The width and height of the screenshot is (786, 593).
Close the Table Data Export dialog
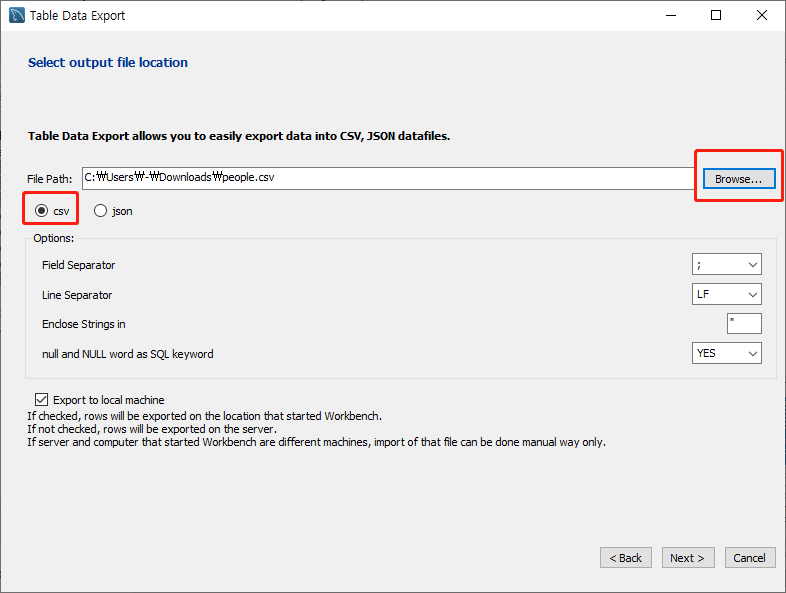tap(762, 15)
